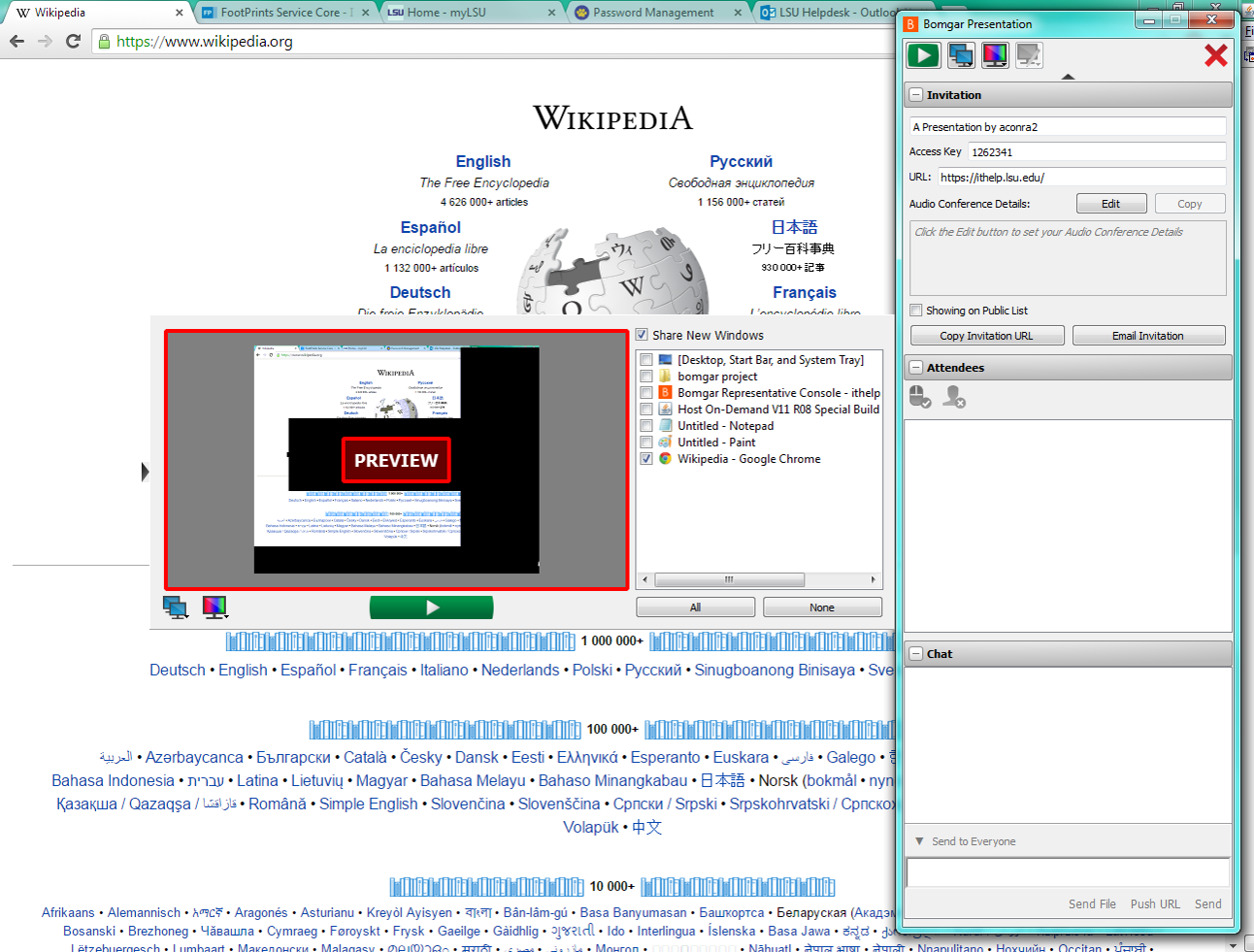Click the browser back arrow

(x=16, y=41)
